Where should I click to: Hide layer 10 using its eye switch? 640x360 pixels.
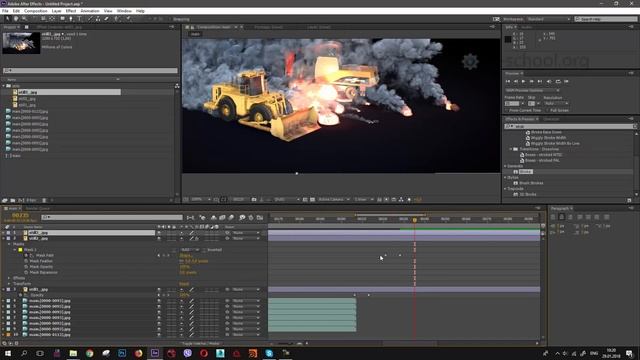pos(159,335)
